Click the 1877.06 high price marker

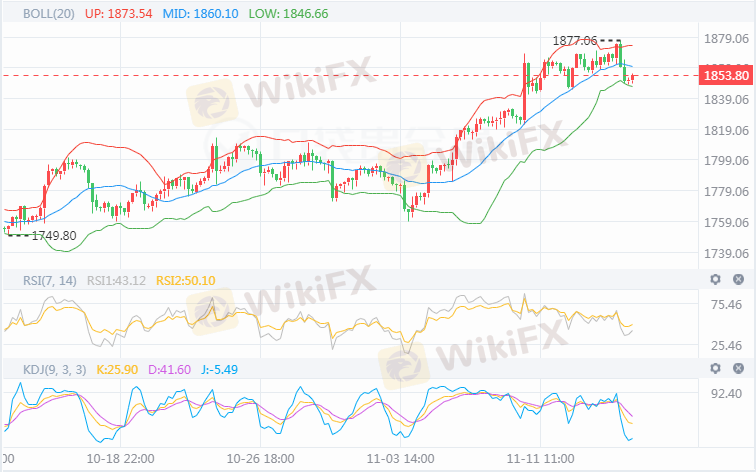pos(574,40)
